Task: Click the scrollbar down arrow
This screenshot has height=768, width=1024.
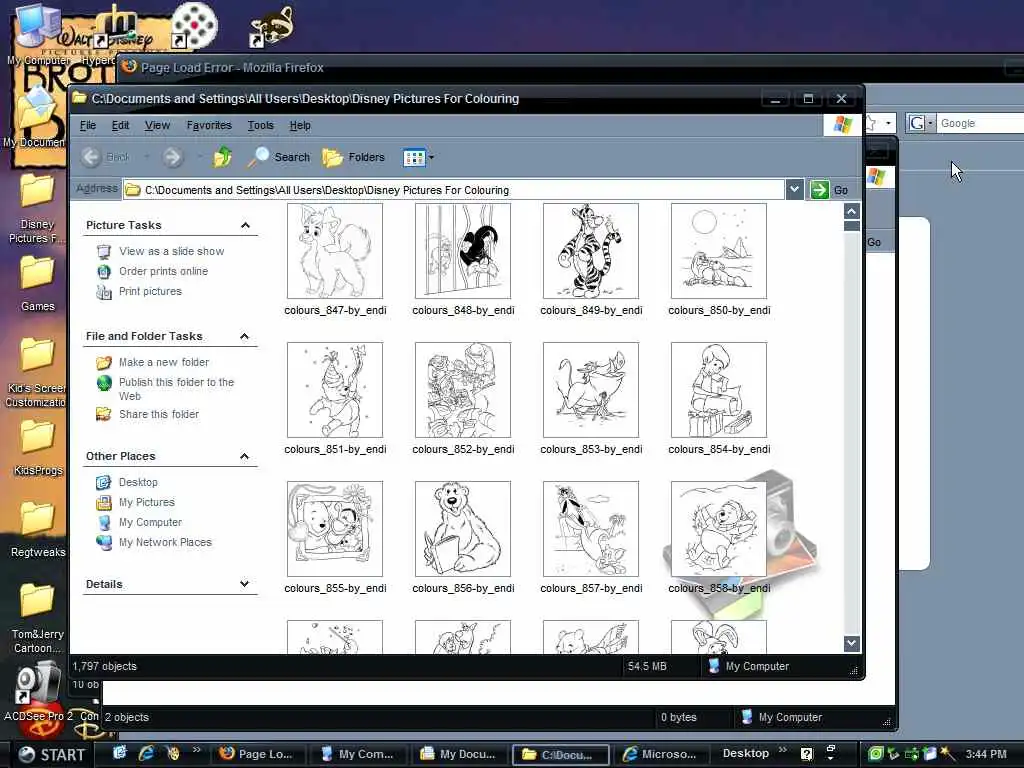Action: pyautogui.click(x=851, y=643)
